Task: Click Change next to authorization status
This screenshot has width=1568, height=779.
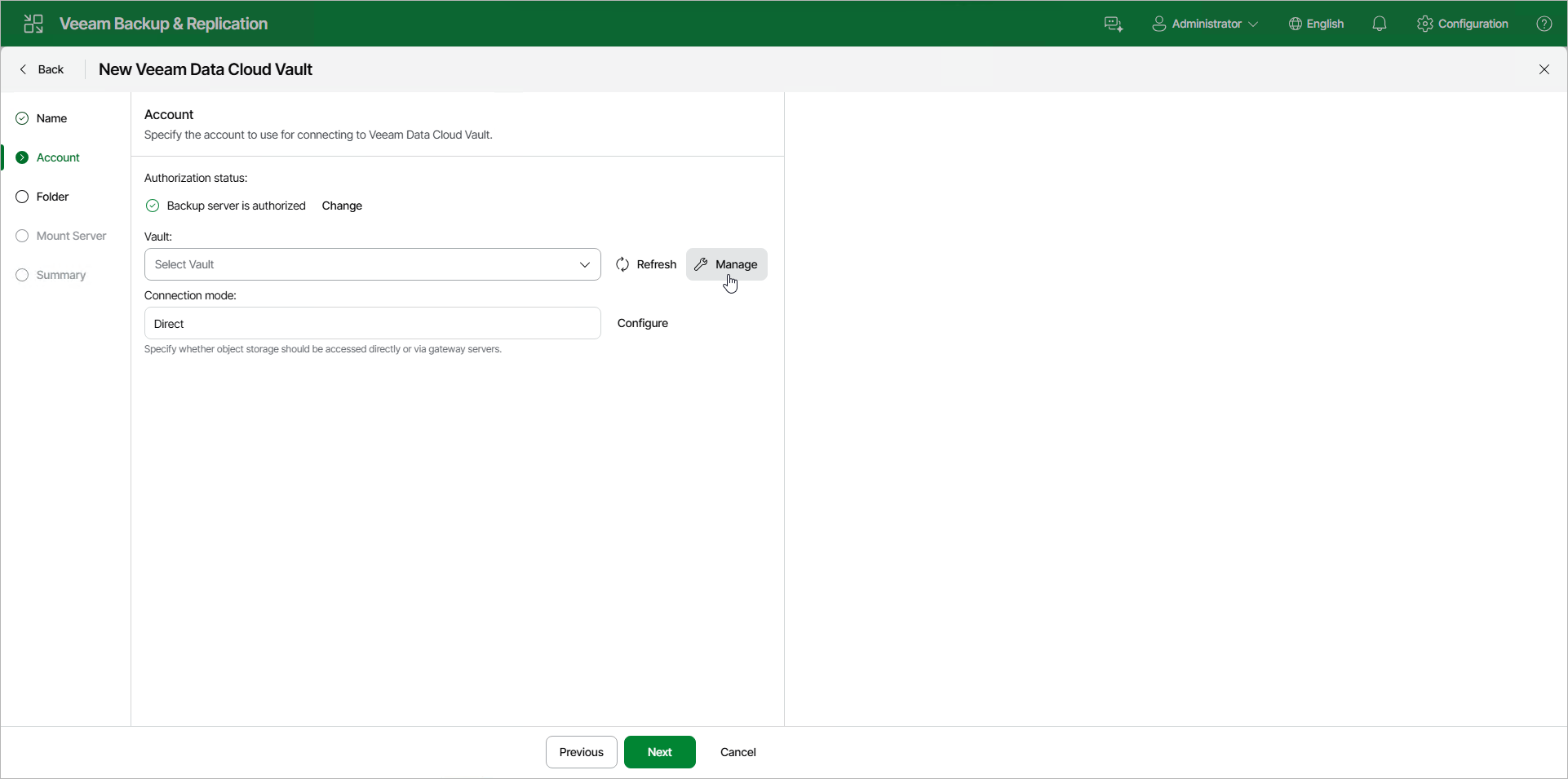Action: pyautogui.click(x=342, y=206)
